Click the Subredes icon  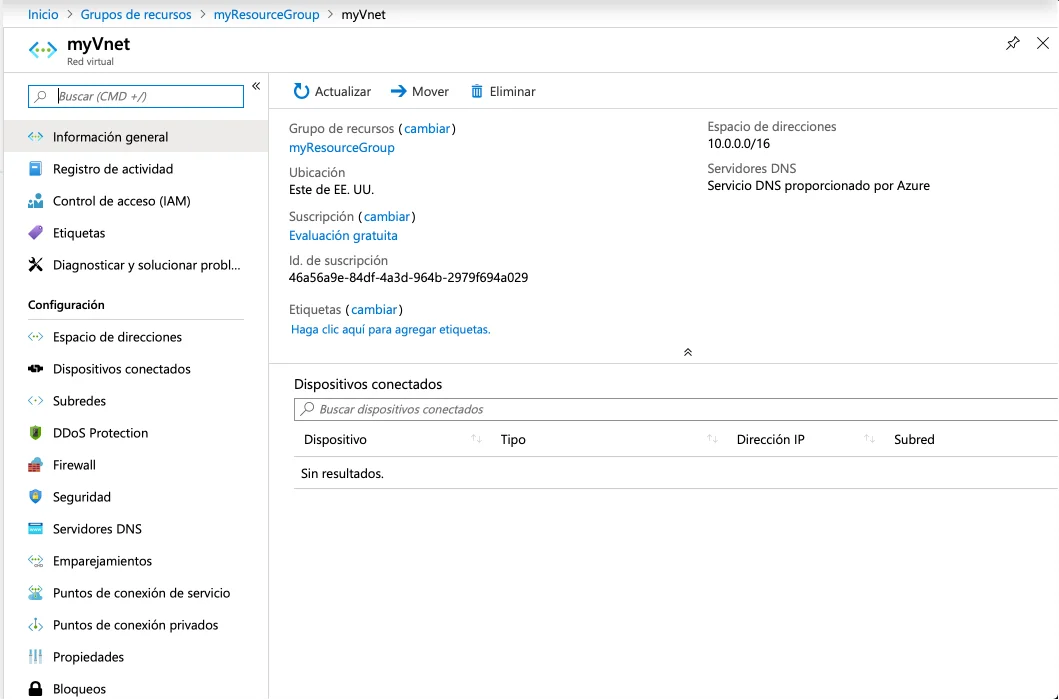point(35,401)
